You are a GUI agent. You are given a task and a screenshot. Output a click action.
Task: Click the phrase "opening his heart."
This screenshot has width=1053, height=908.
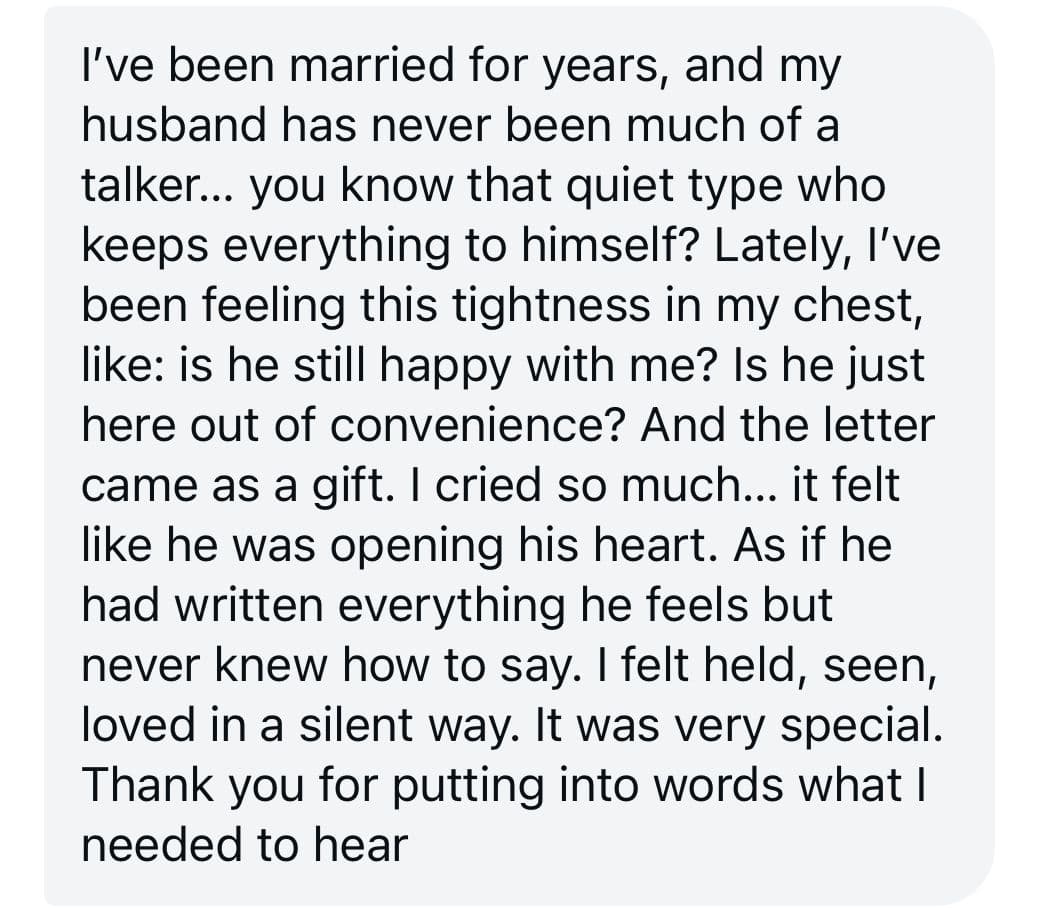click(x=544, y=546)
